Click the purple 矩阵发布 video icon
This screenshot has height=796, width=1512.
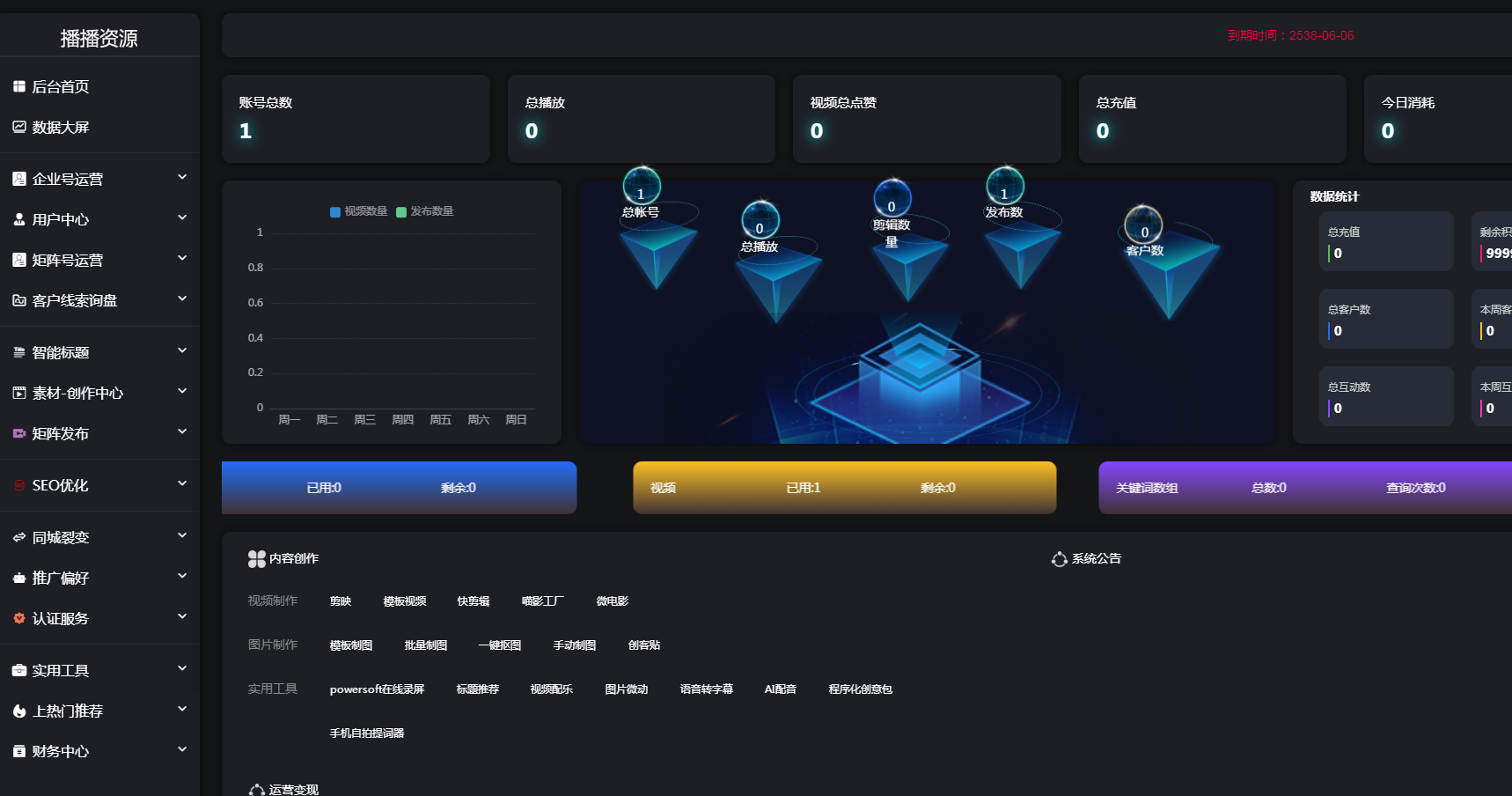19,433
